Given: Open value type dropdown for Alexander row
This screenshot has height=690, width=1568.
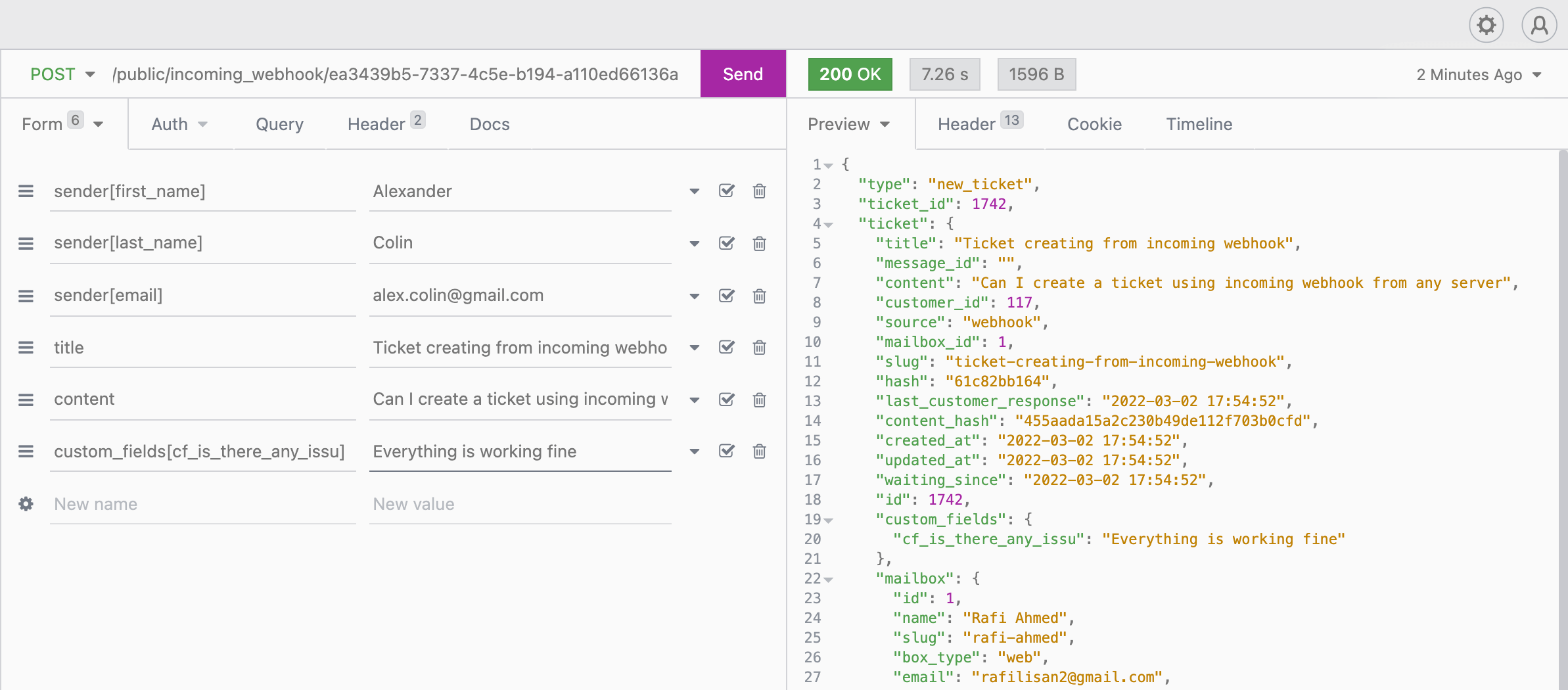Looking at the screenshot, I should click(694, 191).
